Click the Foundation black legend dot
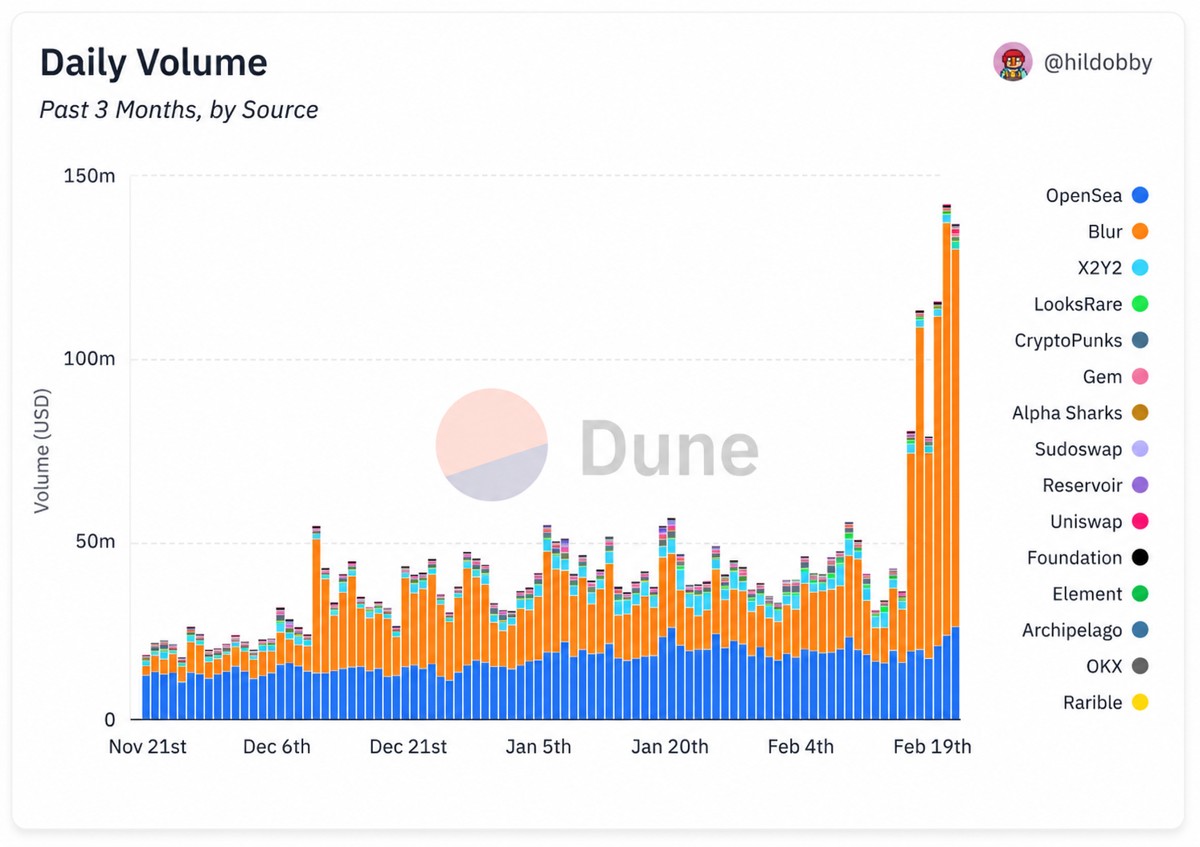This screenshot has width=1200, height=847. tap(1140, 557)
